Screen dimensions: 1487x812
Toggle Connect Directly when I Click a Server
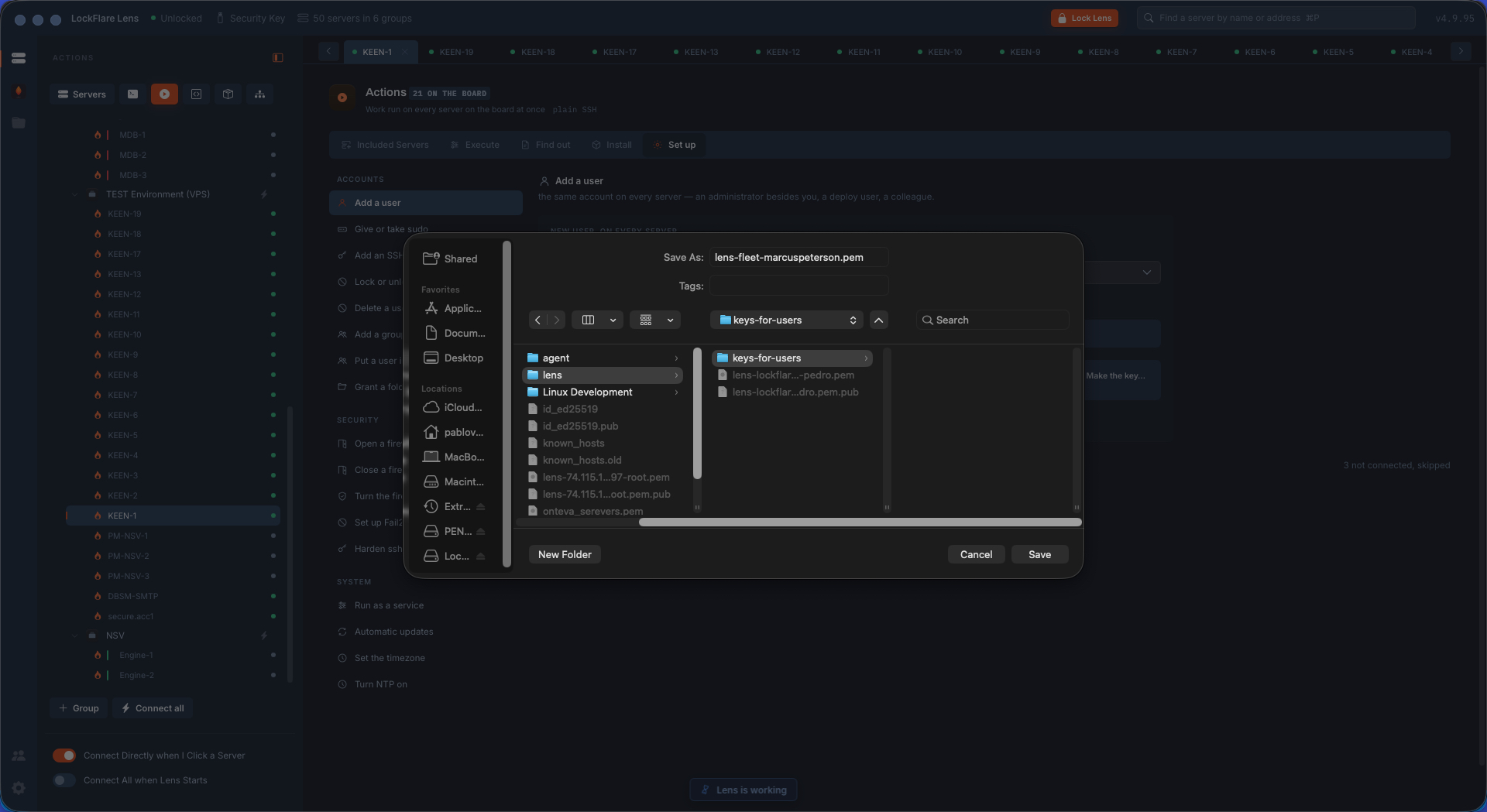coord(64,755)
